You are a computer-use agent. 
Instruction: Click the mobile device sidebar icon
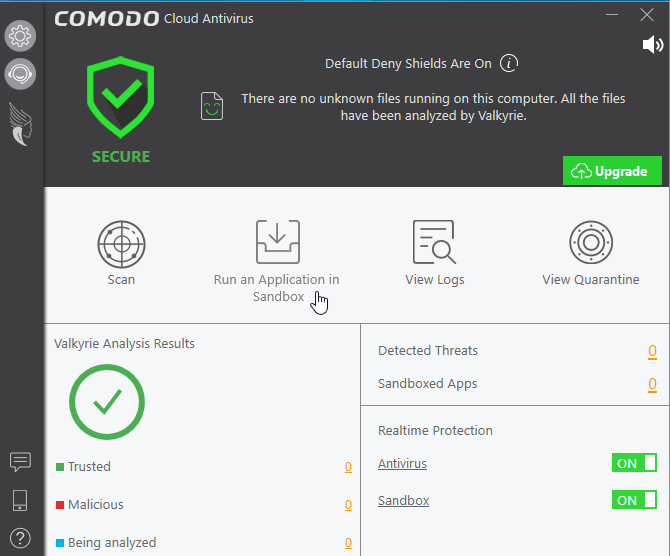coord(20,500)
